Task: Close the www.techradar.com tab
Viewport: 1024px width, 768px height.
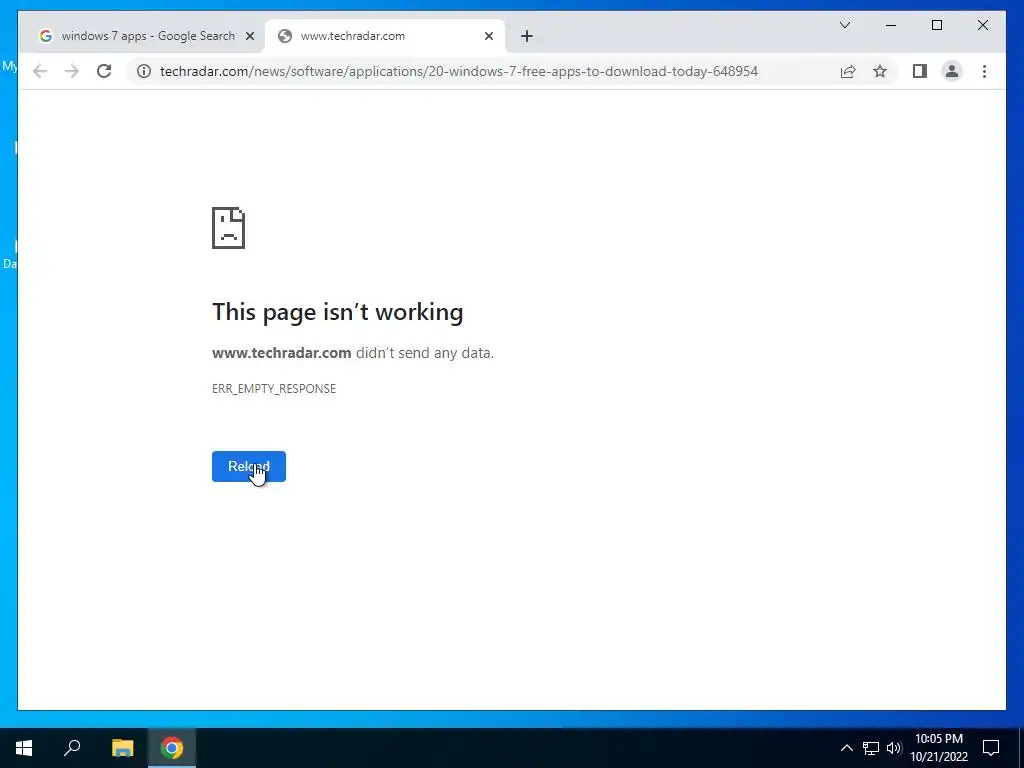Action: coord(488,37)
